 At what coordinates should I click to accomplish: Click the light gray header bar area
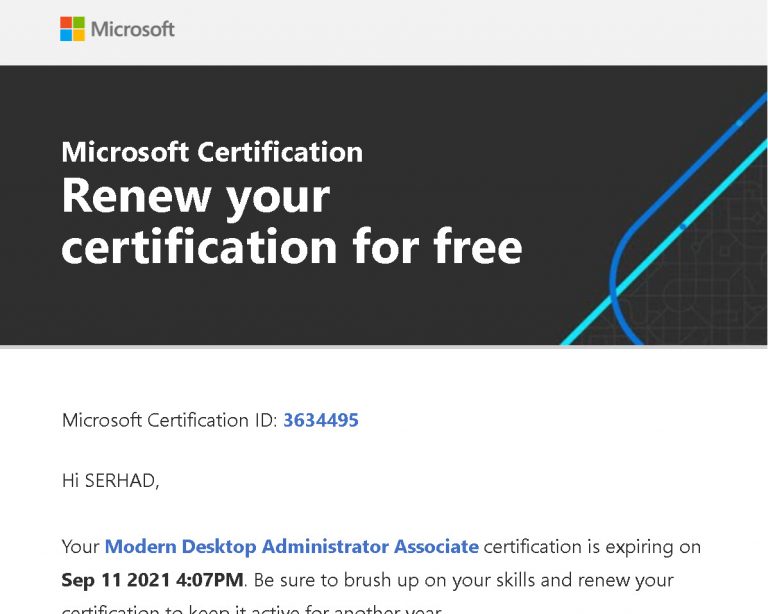click(450, 30)
